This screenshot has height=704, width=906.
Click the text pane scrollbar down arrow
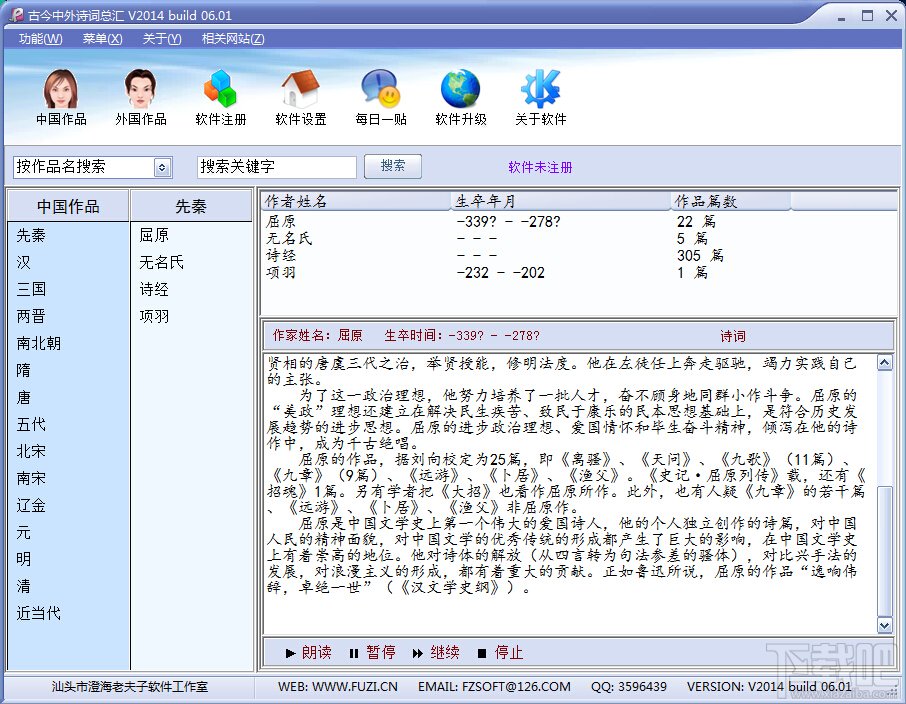pos(885,625)
